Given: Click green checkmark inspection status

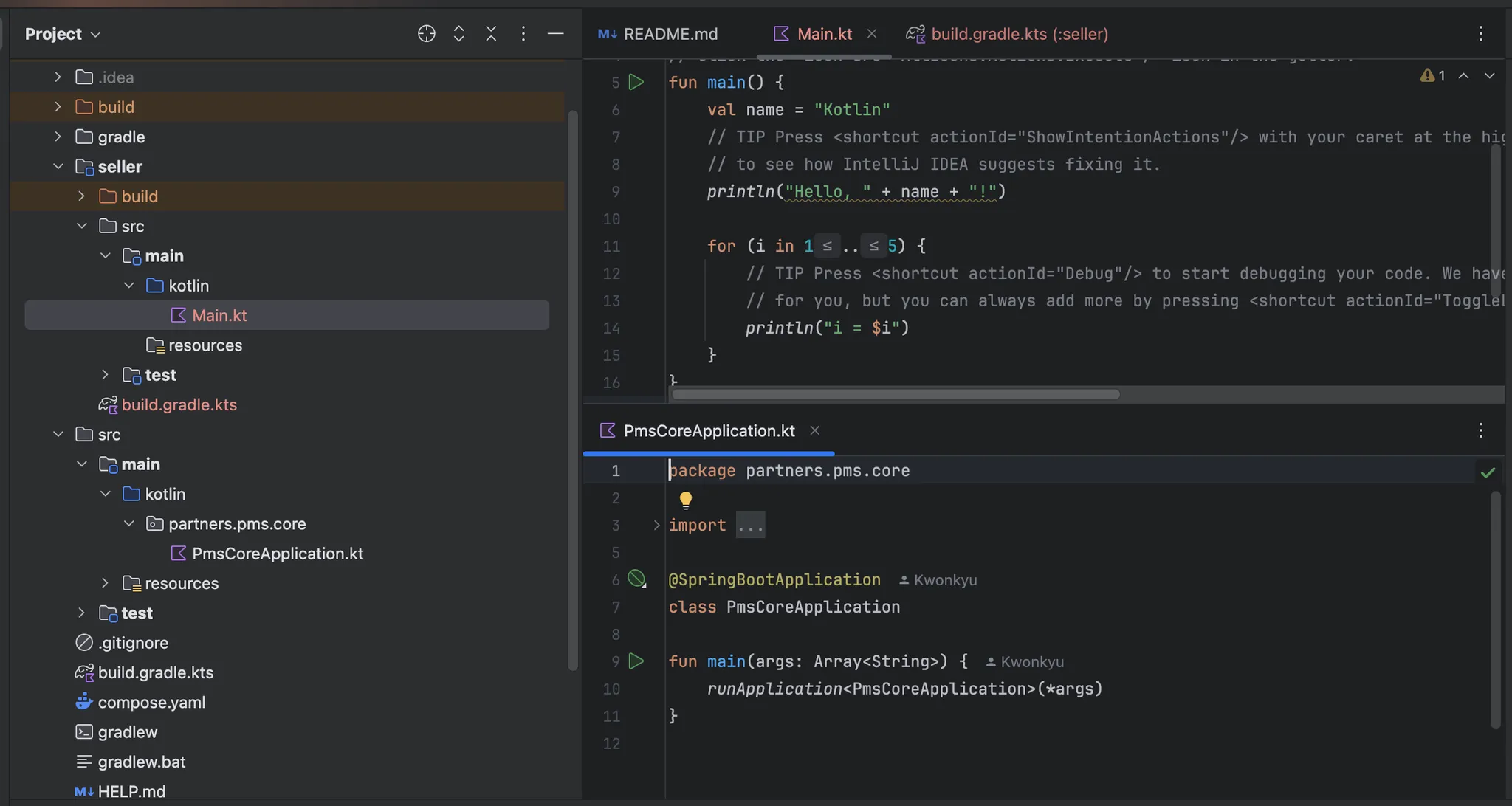Looking at the screenshot, I should 1488,472.
